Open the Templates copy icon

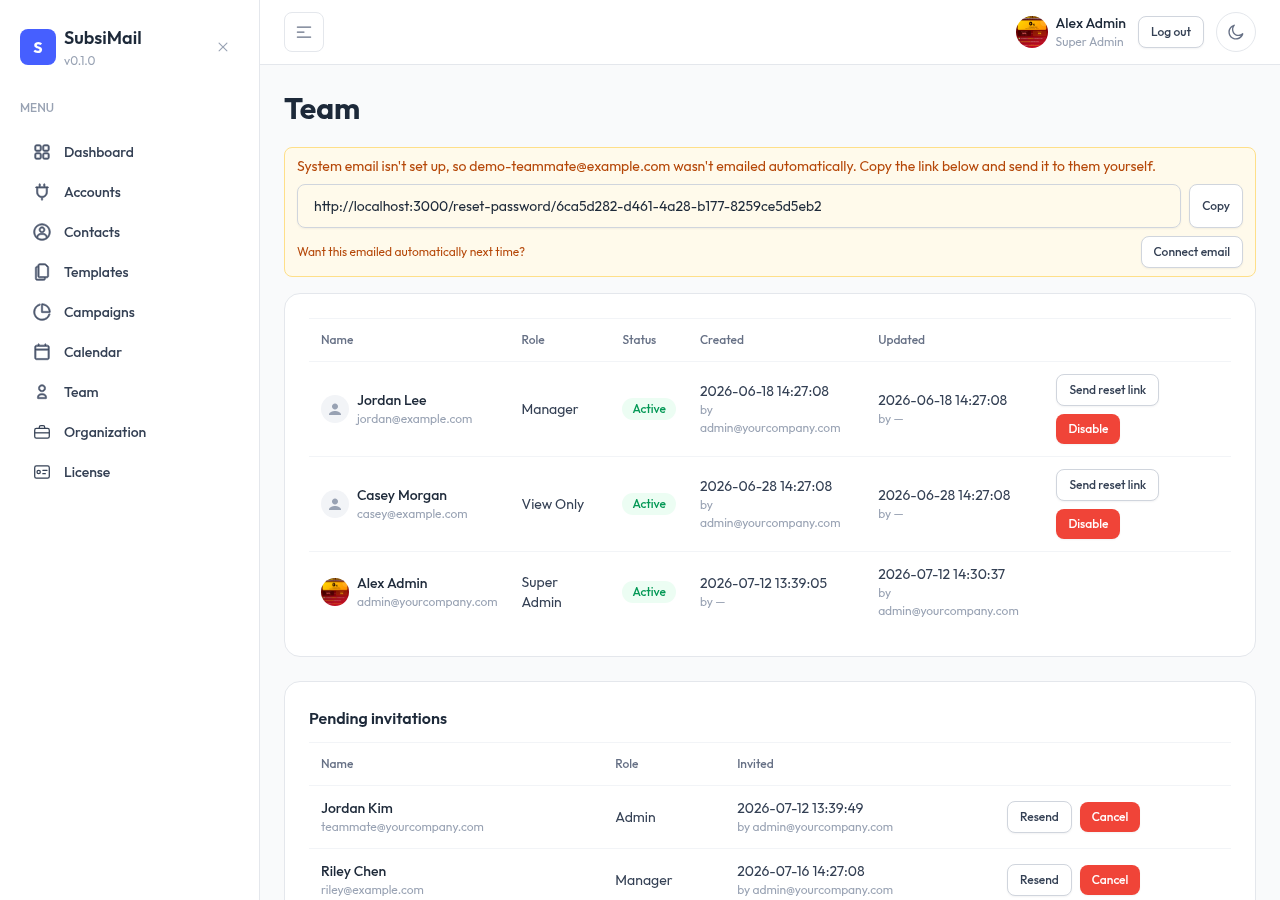42,272
